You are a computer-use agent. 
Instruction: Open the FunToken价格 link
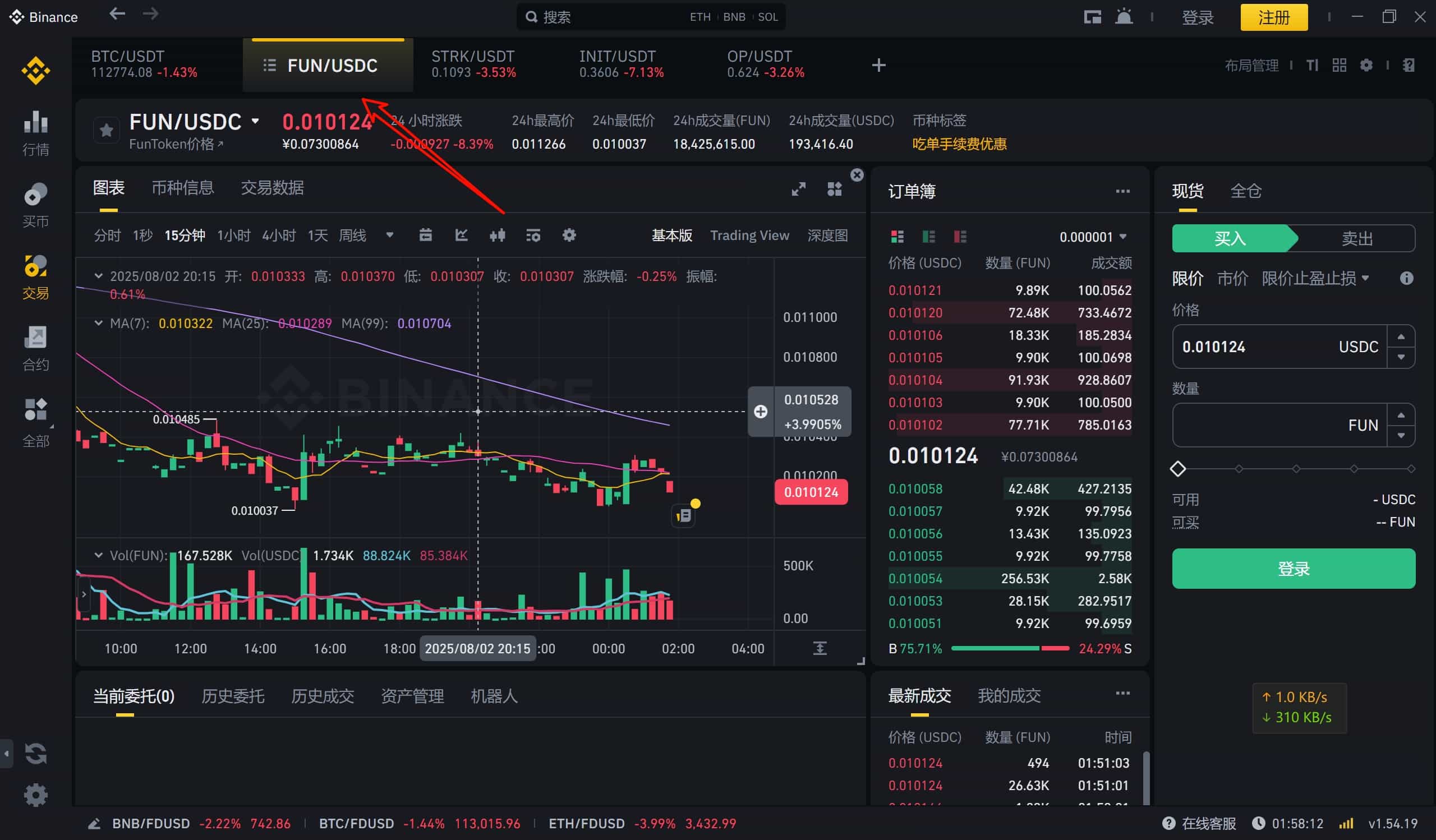tap(176, 144)
